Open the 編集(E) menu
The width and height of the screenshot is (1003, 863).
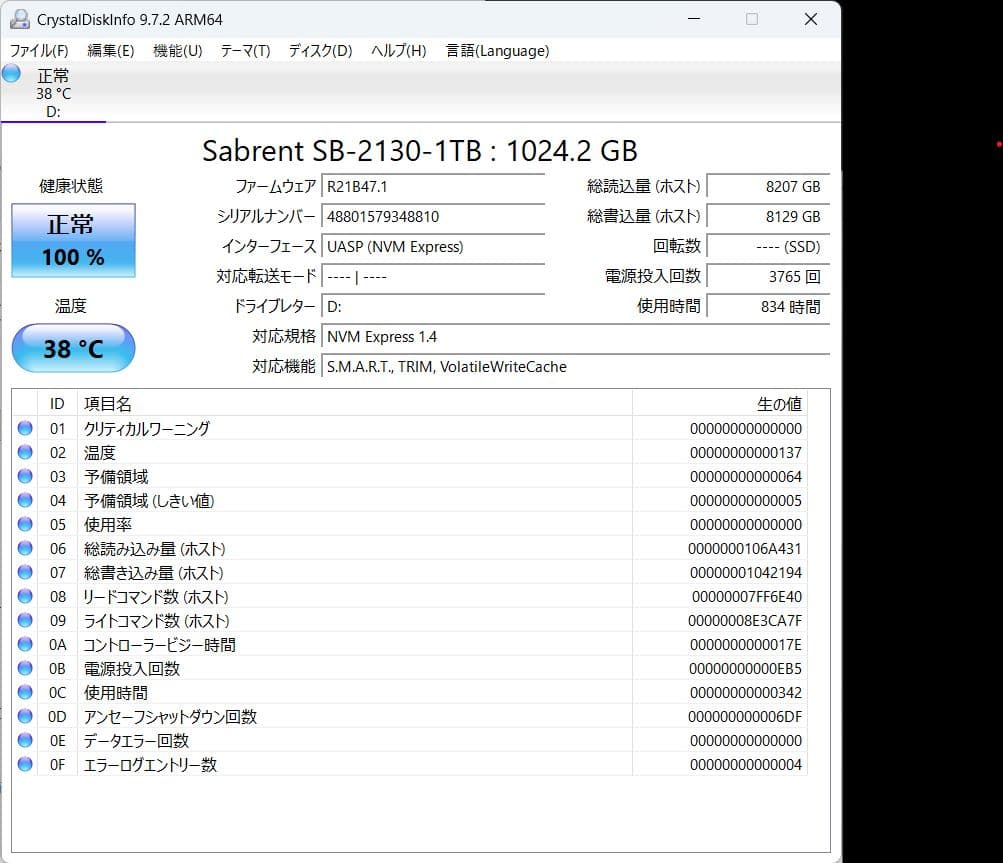point(110,50)
